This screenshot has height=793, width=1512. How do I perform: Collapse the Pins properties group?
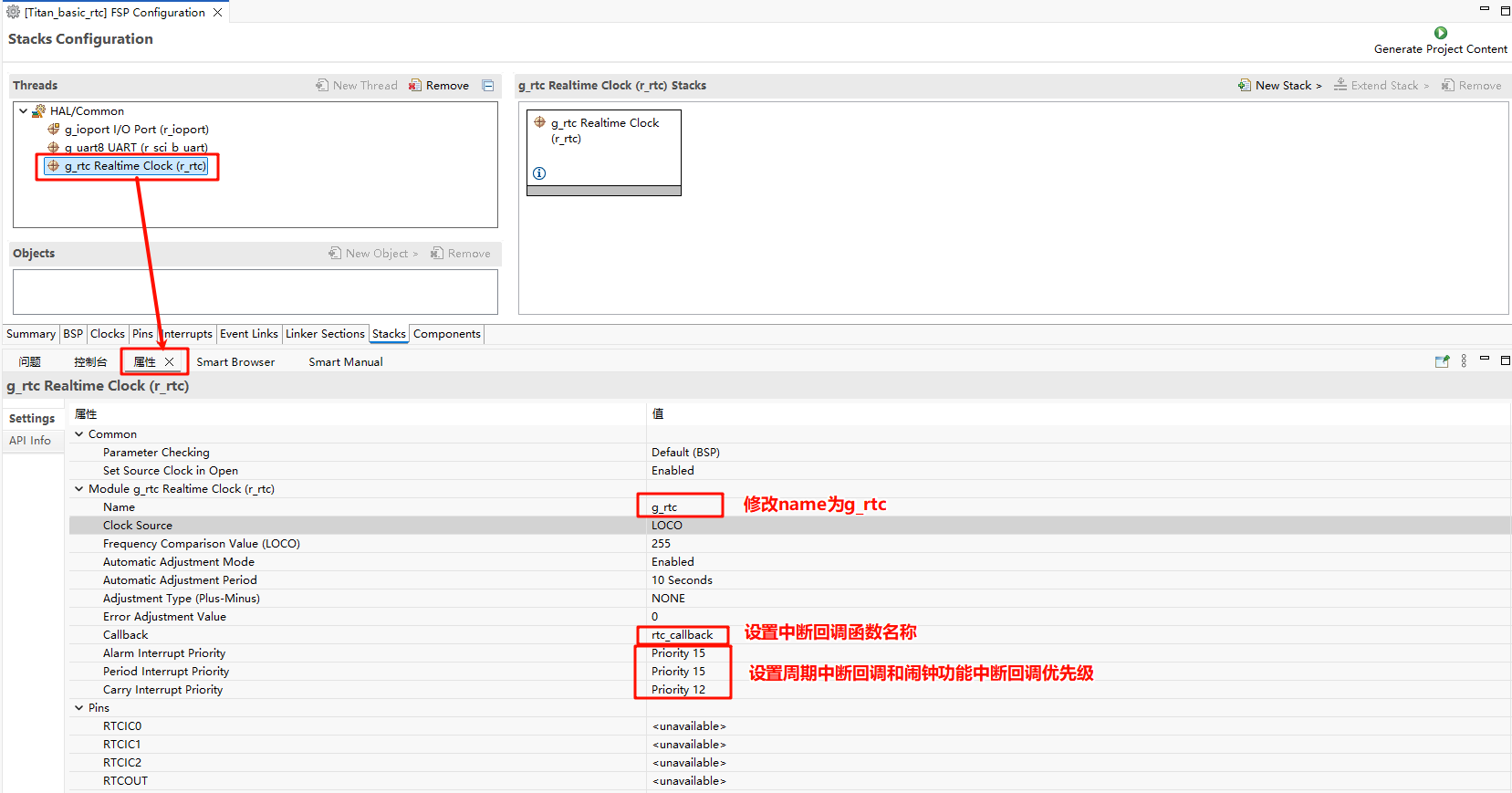[x=79, y=708]
